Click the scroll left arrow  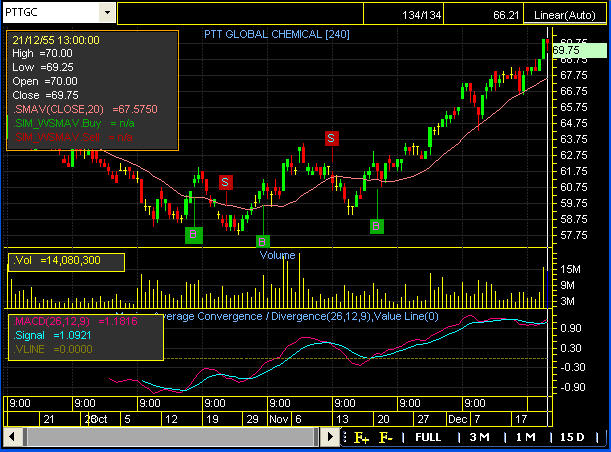(x=12, y=436)
